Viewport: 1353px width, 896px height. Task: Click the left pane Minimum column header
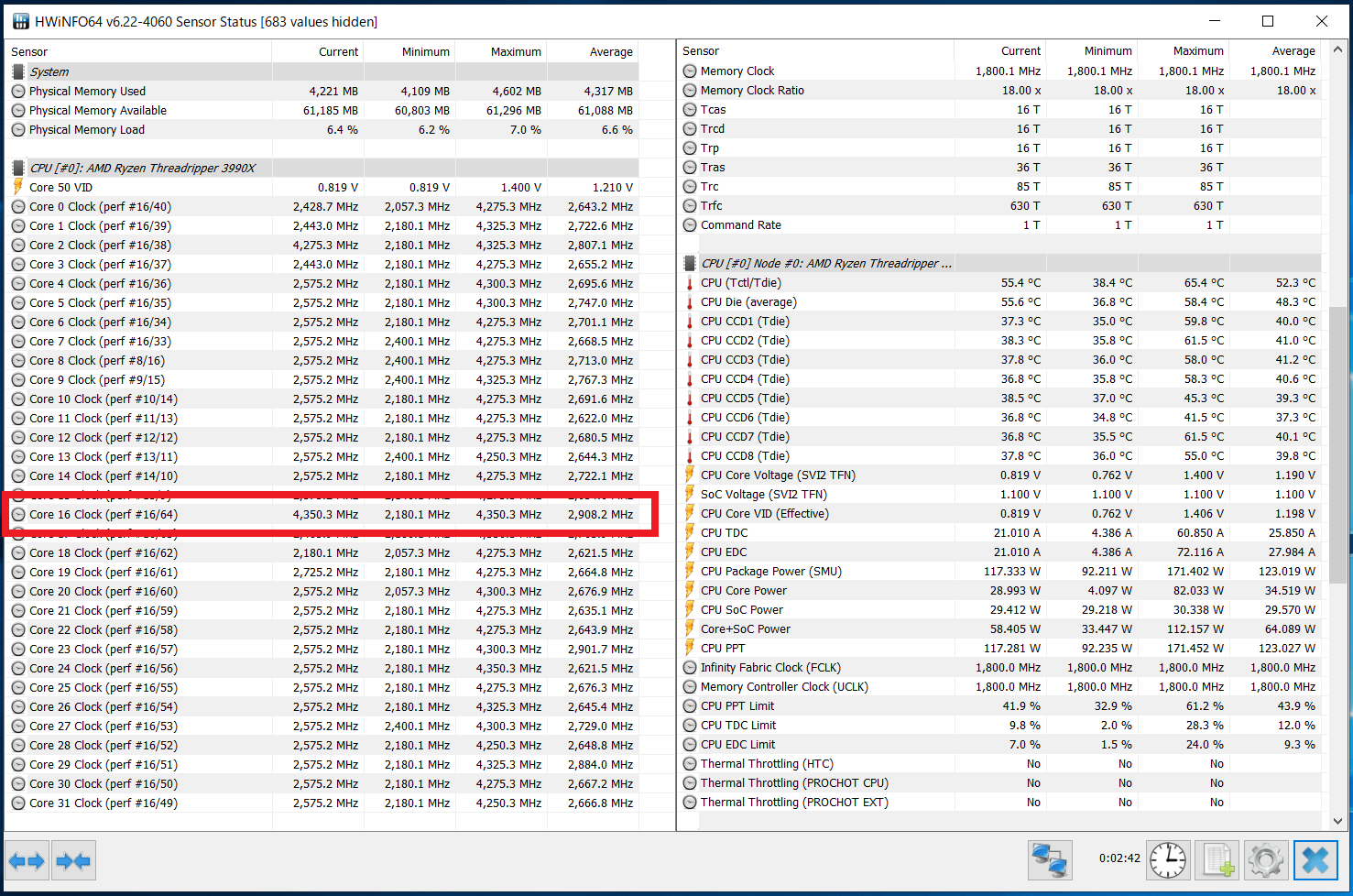click(409, 51)
